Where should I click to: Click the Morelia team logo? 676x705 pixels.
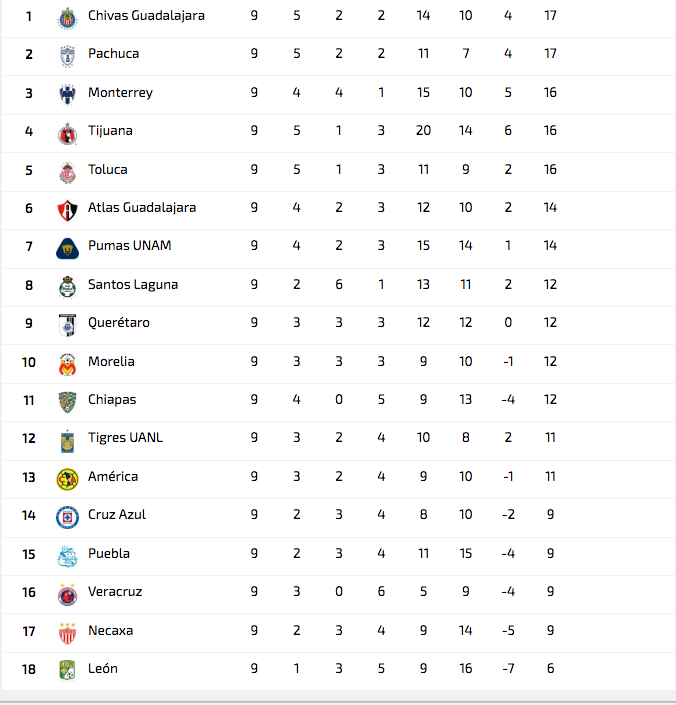(67, 364)
